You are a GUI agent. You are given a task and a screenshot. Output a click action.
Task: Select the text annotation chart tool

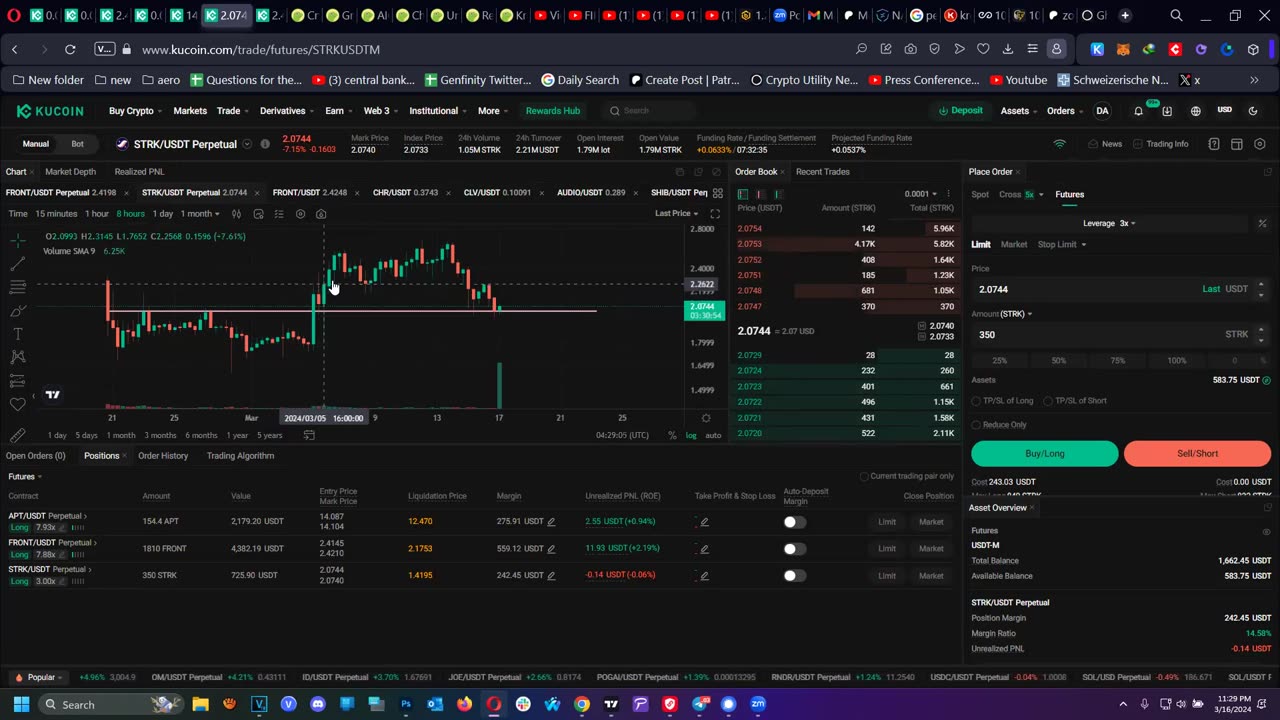click(18, 334)
